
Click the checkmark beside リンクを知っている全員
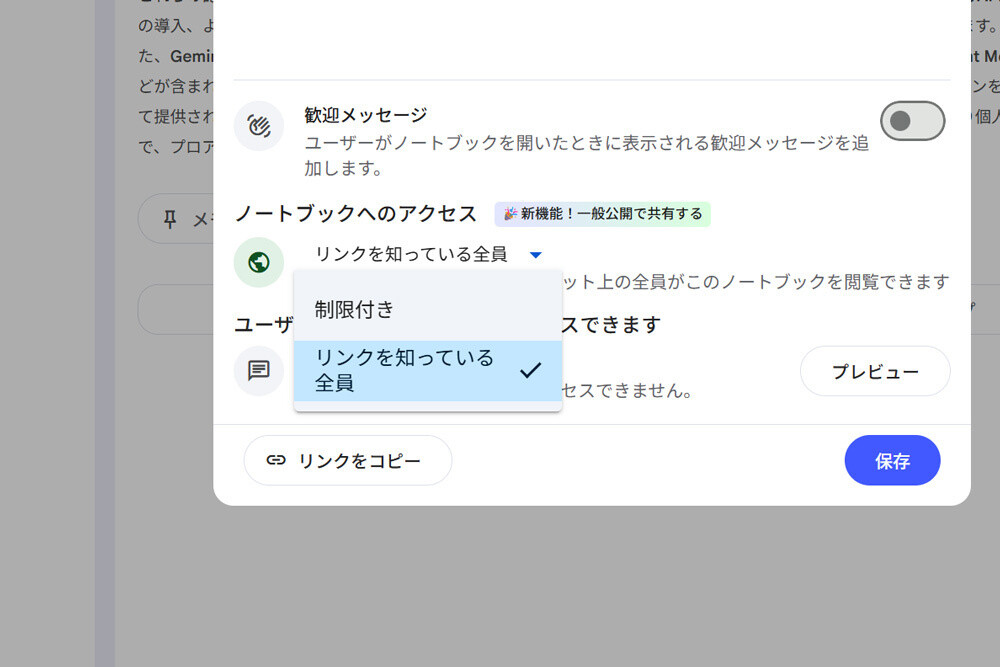(530, 370)
